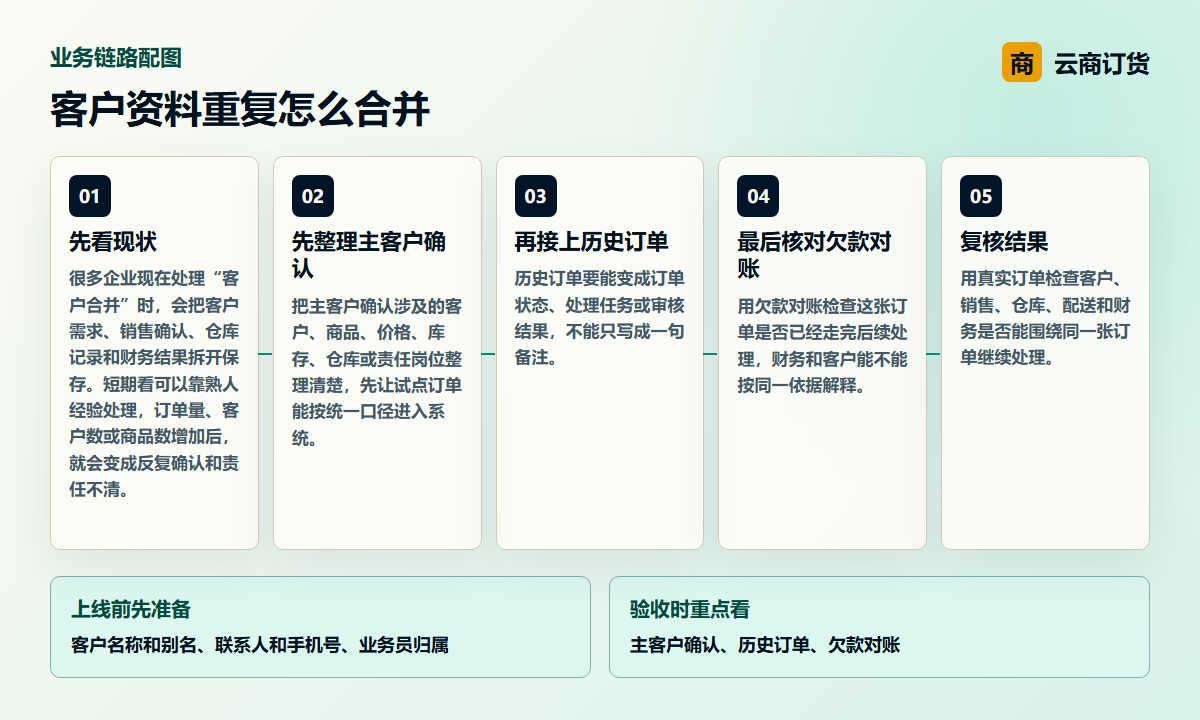Select the 复核结果 card heading
Image resolution: width=1200 pixels, height=720 pixels.
[1004, 242]
